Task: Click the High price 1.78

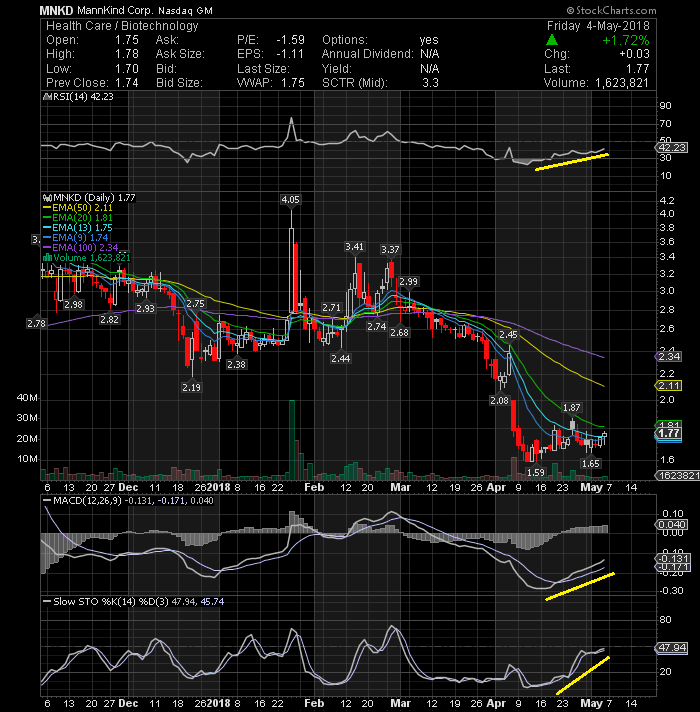Action: click(x=127, y=54)
